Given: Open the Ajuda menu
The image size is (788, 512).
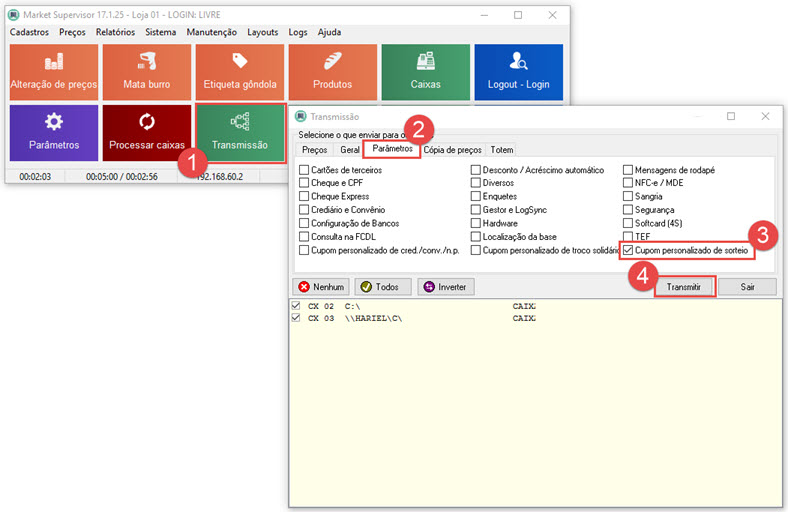Looking at the screenshot, I should click(329, 32).
